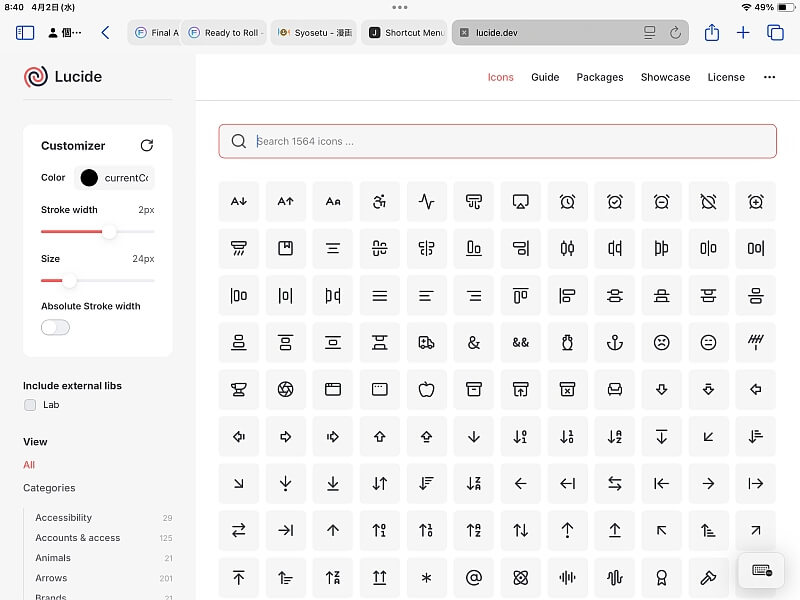Show the Safari tab overview

[775, 33]
